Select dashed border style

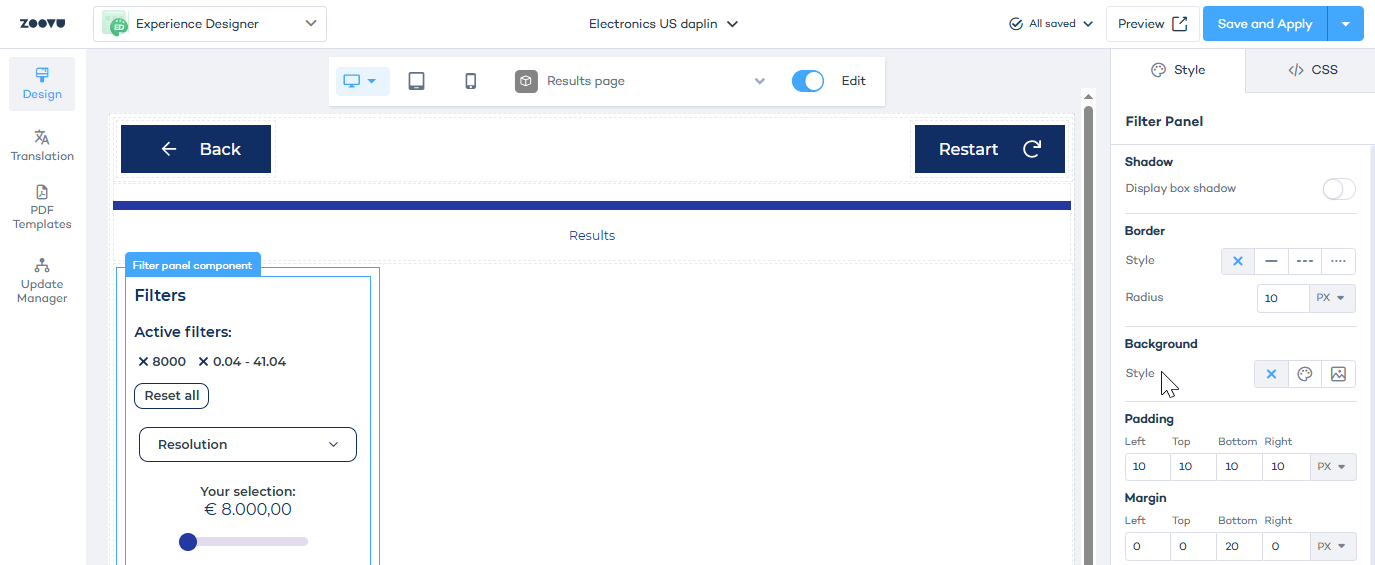1304,261
